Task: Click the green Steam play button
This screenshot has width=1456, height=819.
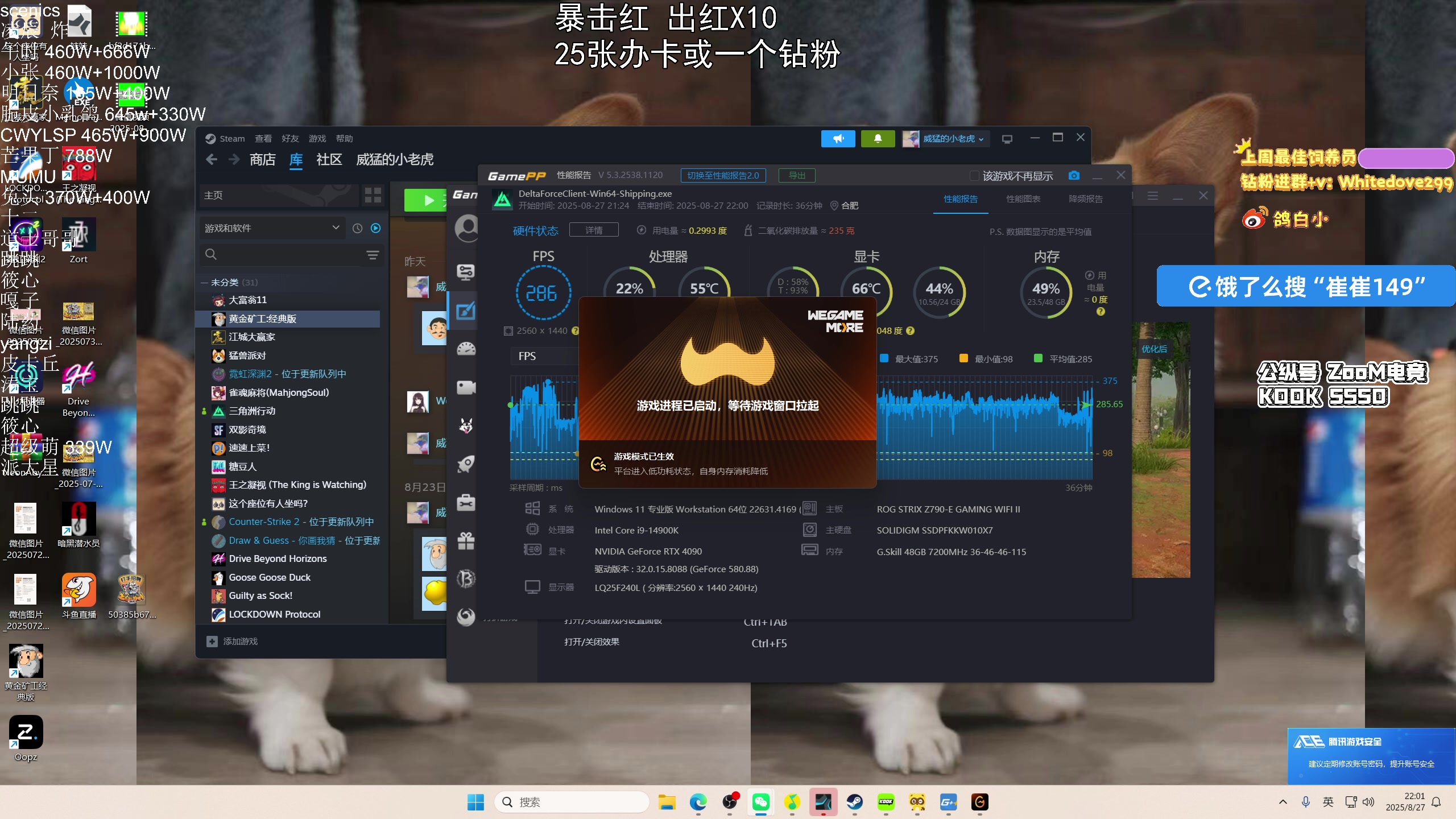Action: [425, 200]
